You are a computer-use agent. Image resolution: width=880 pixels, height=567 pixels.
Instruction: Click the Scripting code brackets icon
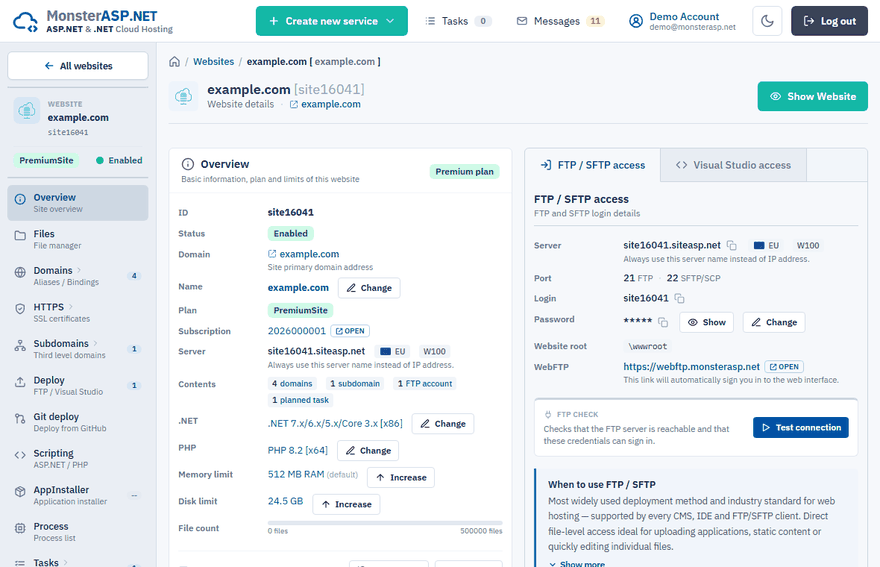click(20, 455)
